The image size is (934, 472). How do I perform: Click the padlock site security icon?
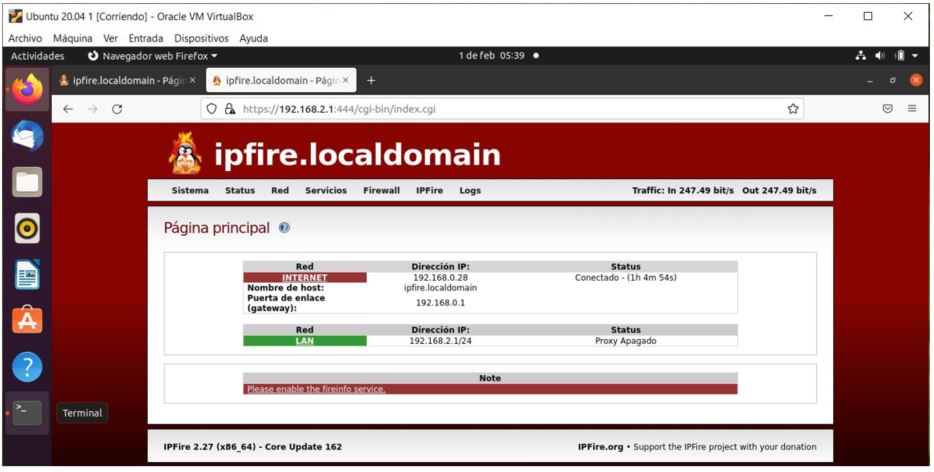(x=229, y=109)
